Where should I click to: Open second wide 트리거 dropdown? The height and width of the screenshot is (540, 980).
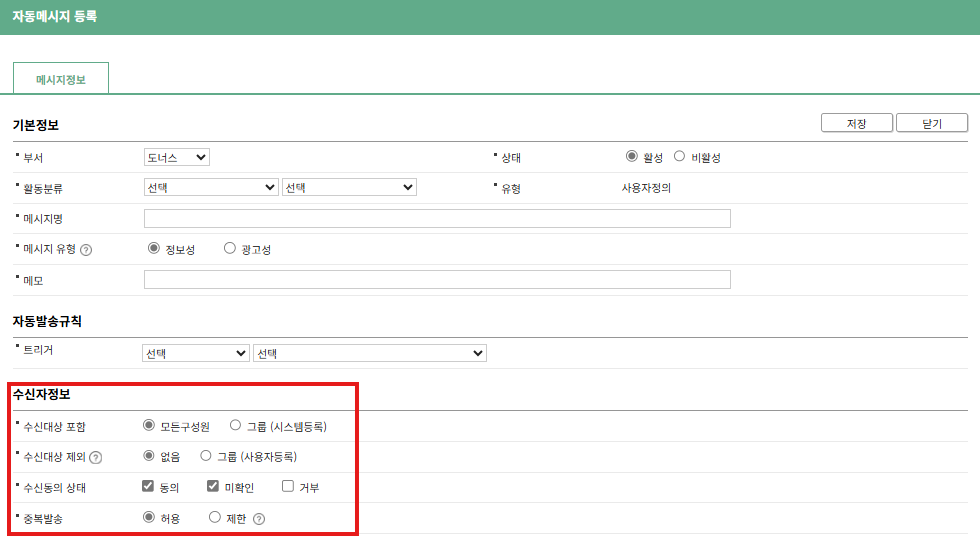370,353
